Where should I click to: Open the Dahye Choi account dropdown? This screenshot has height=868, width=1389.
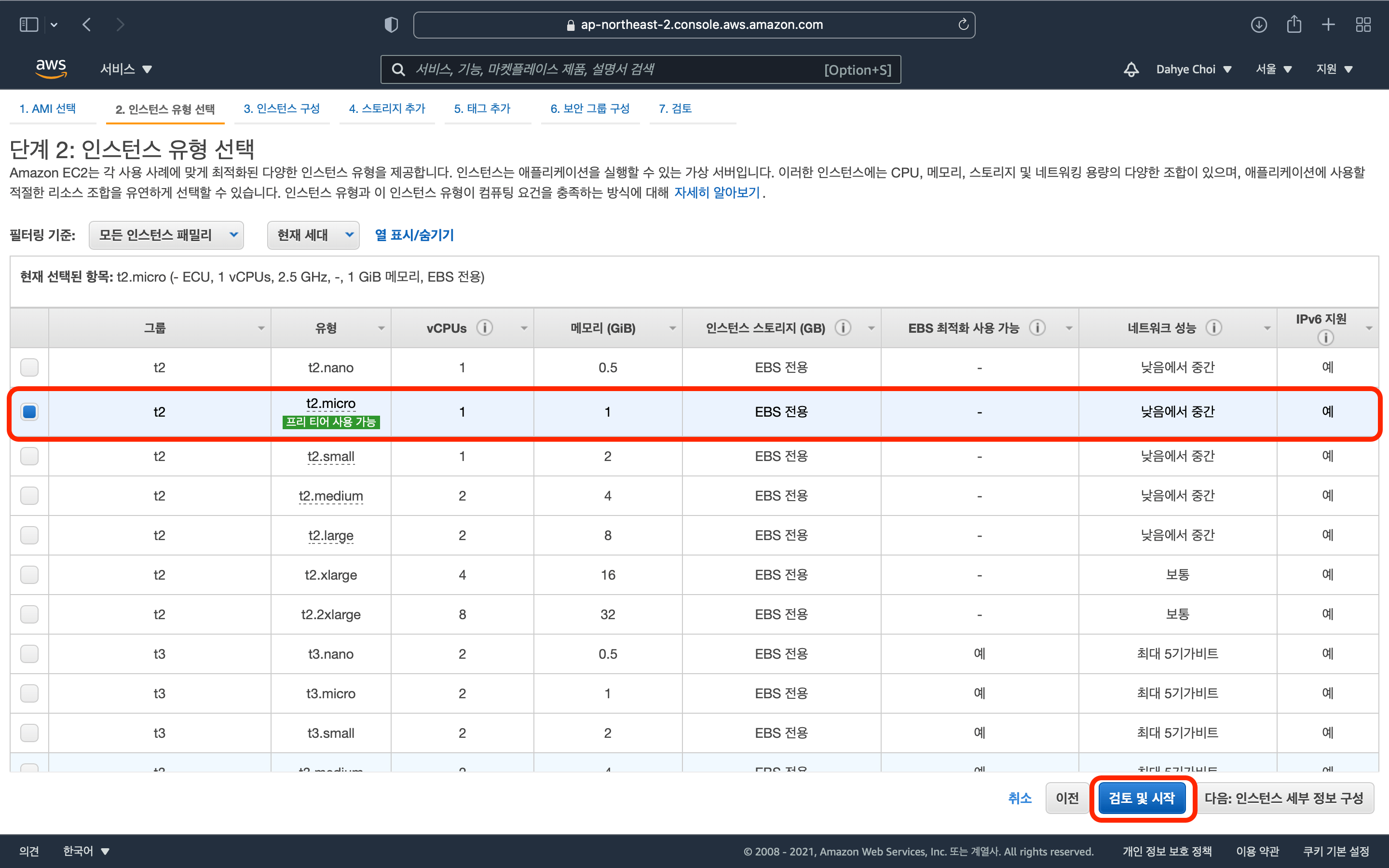1194,69
